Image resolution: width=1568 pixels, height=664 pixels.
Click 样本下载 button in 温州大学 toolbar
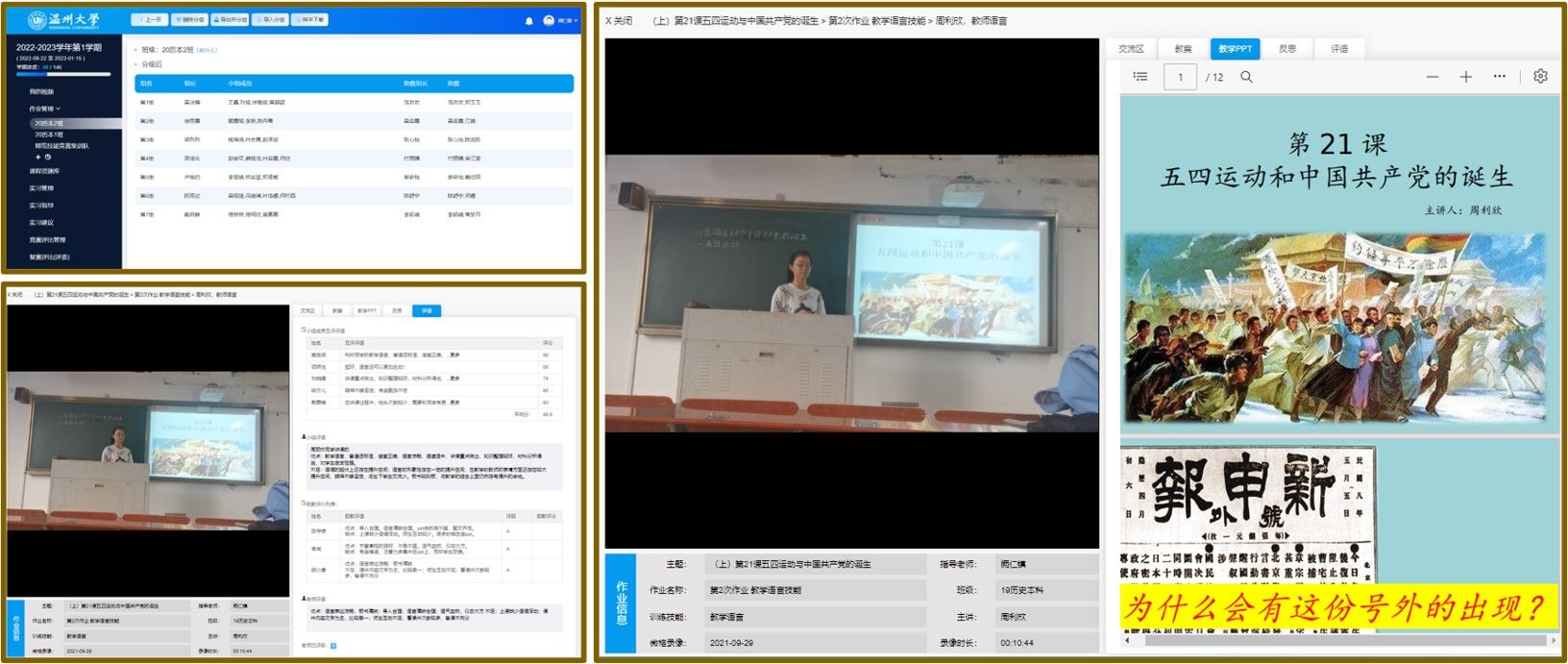(x=310, y=19)
